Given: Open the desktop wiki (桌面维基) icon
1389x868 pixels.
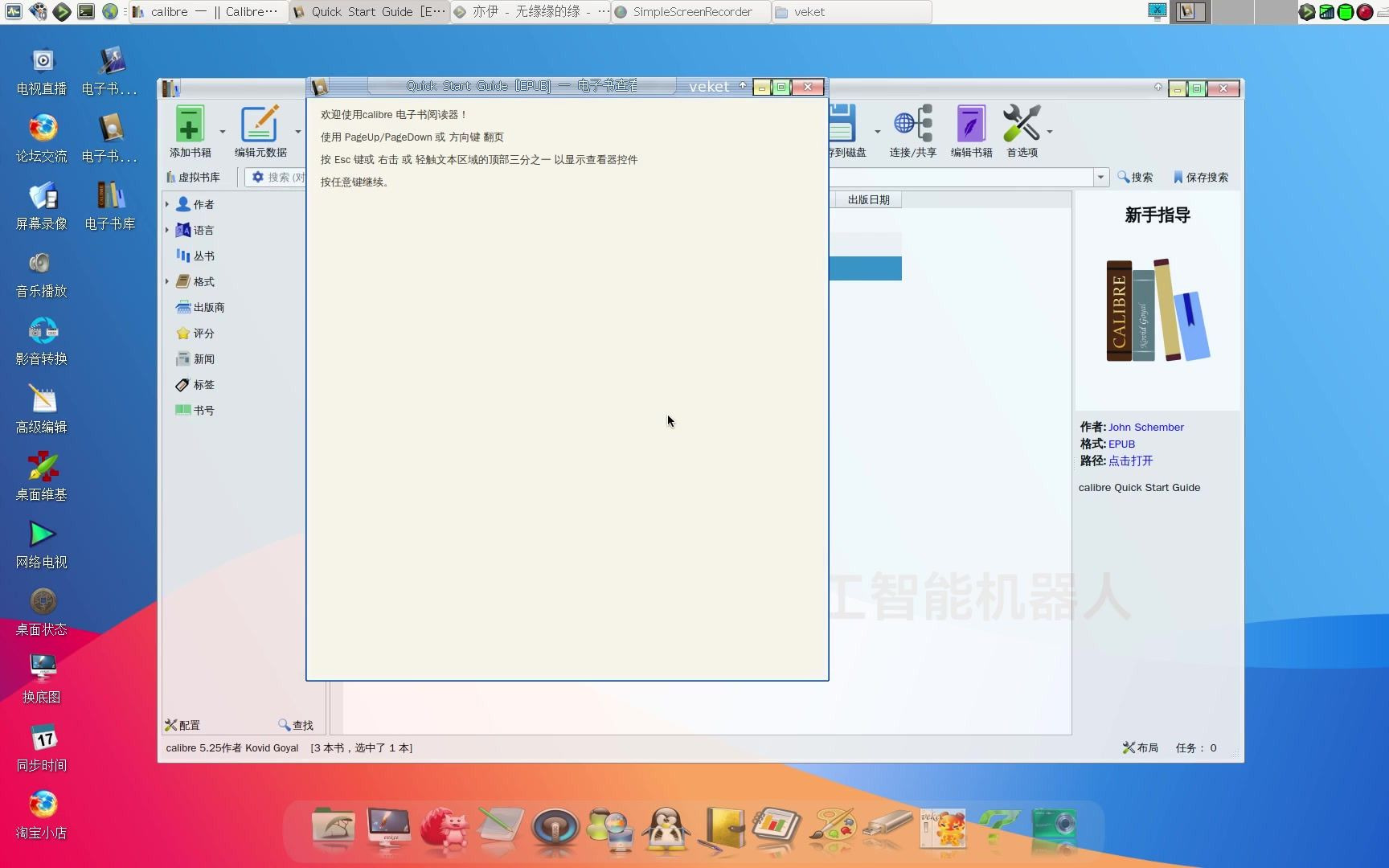Looking at the screenshot, I should click(42, 477).
